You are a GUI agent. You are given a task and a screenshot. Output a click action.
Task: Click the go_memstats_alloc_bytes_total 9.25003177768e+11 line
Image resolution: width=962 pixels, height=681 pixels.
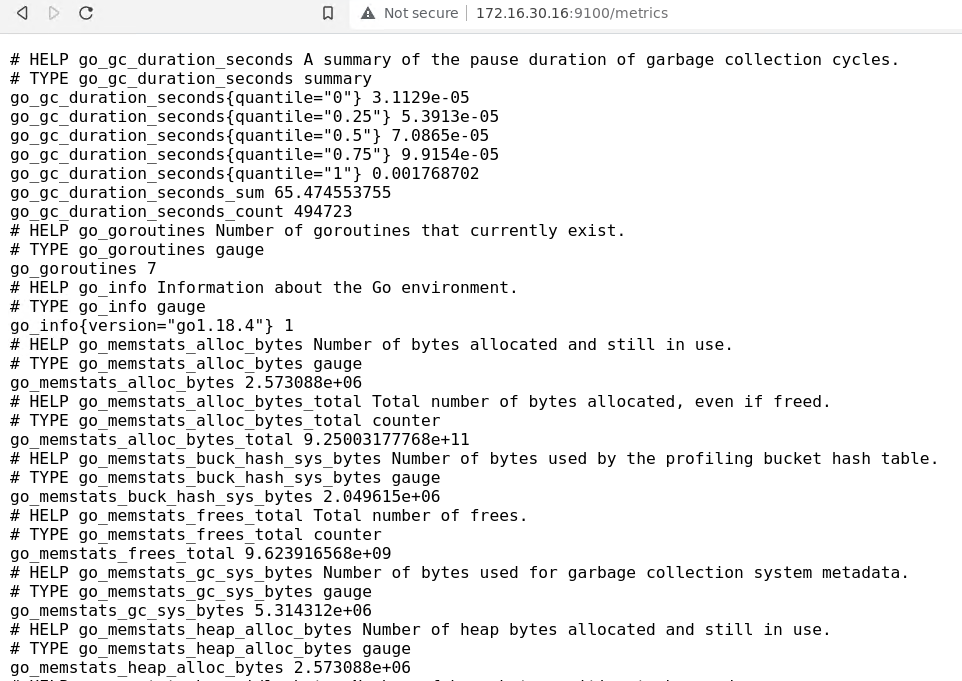coord(240,440)
